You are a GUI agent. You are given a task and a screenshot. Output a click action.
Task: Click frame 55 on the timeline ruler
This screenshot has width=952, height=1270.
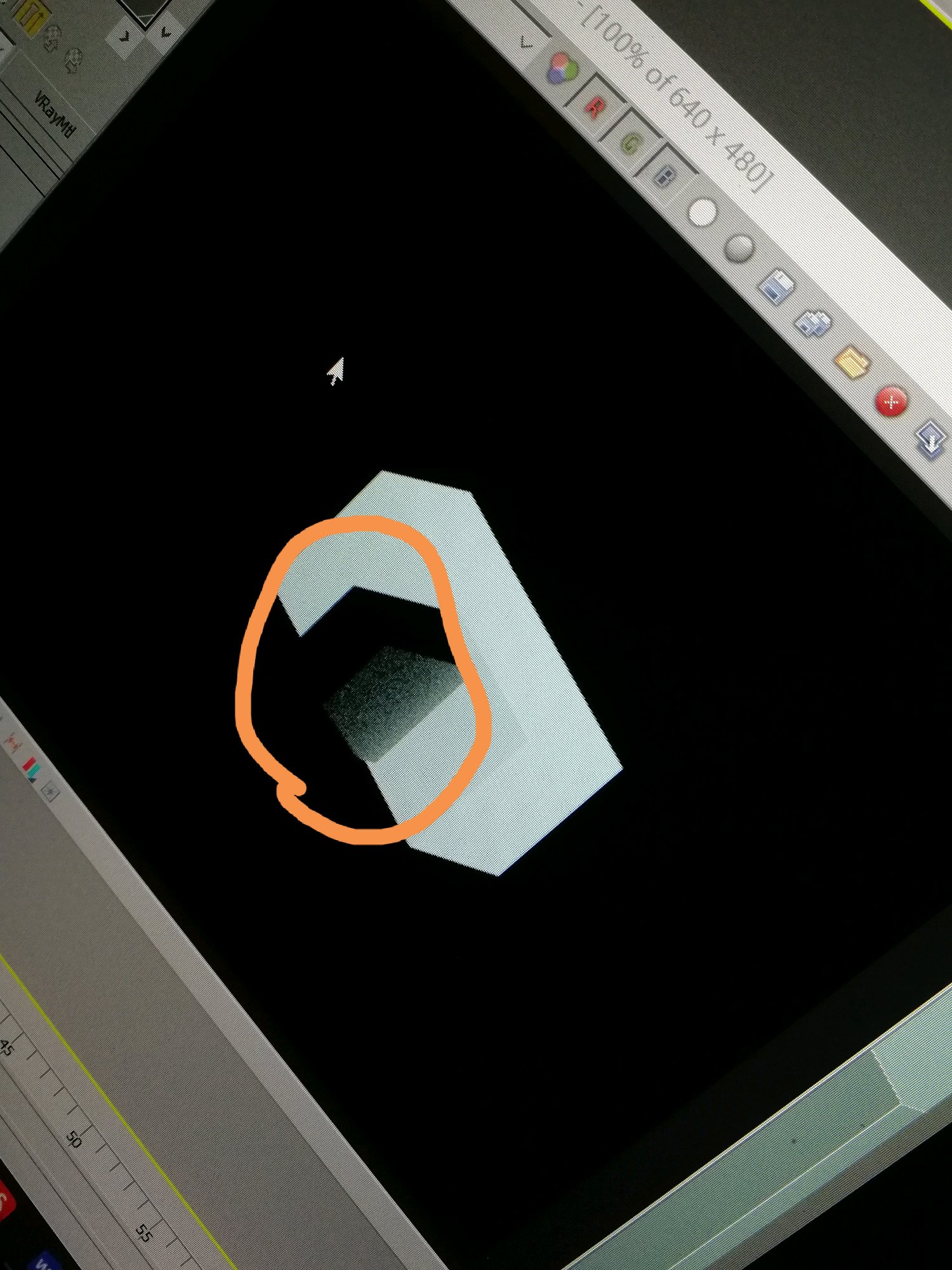143,1232
